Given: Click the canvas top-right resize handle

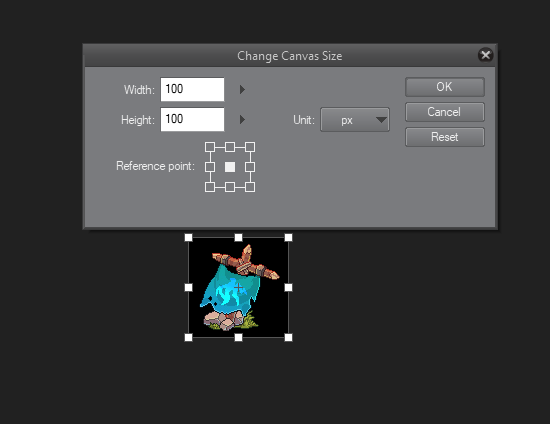Looking at the screenshot, I should click(x=288, y=238).
